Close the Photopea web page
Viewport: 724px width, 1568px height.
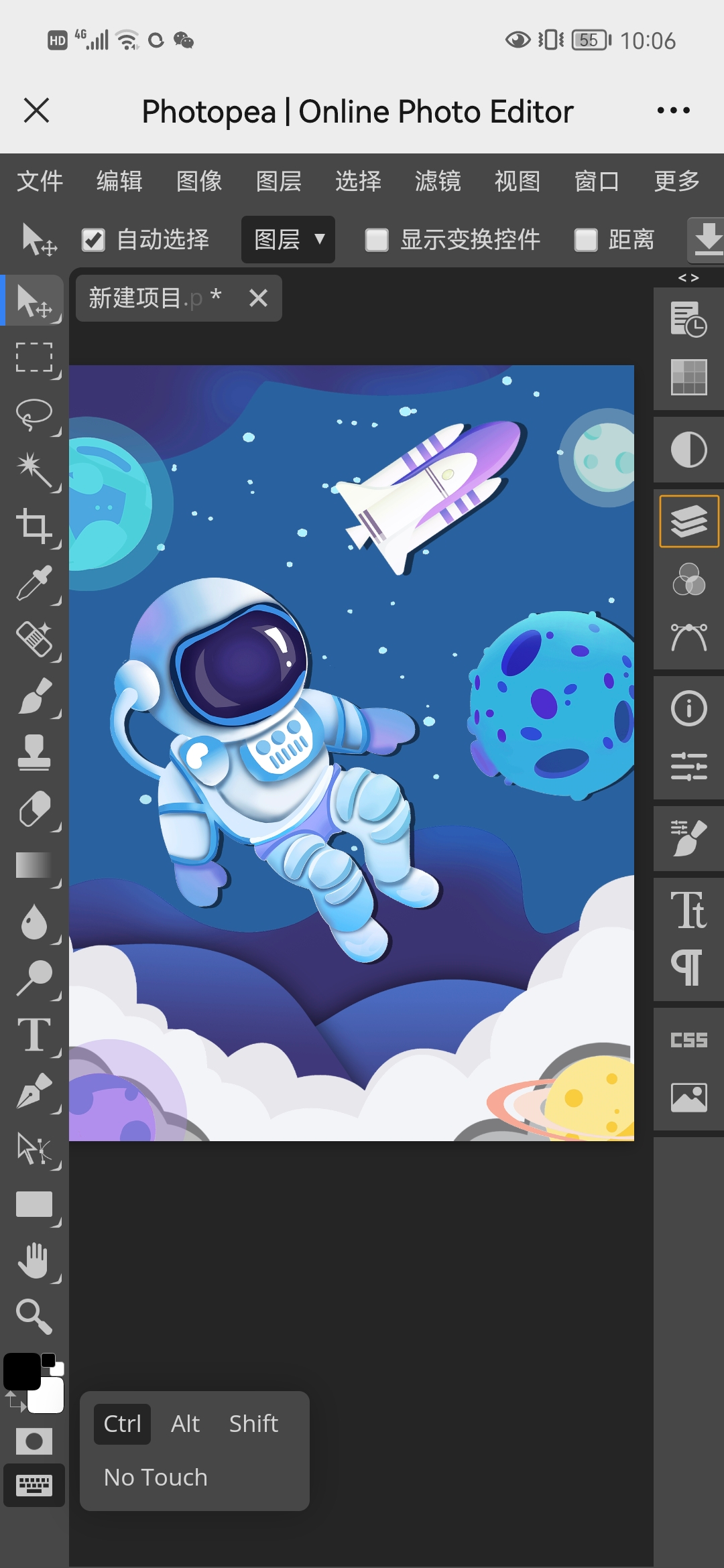coord(36,111)
